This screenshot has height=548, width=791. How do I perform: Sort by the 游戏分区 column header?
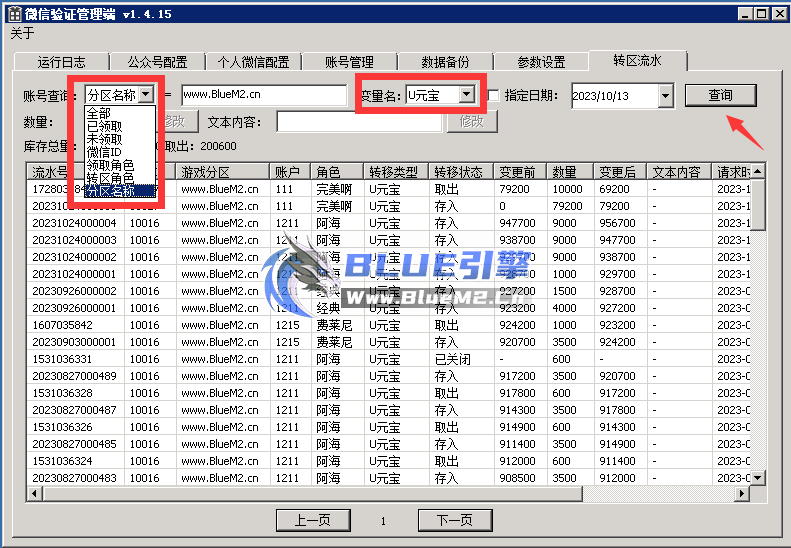(x=223, y=172)
